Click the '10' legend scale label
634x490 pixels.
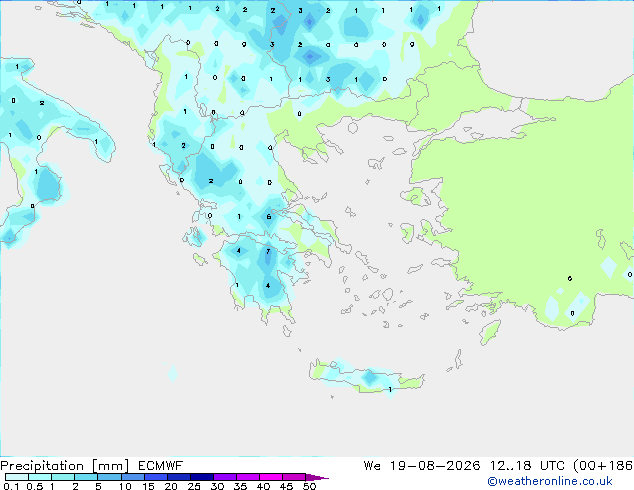125,486
